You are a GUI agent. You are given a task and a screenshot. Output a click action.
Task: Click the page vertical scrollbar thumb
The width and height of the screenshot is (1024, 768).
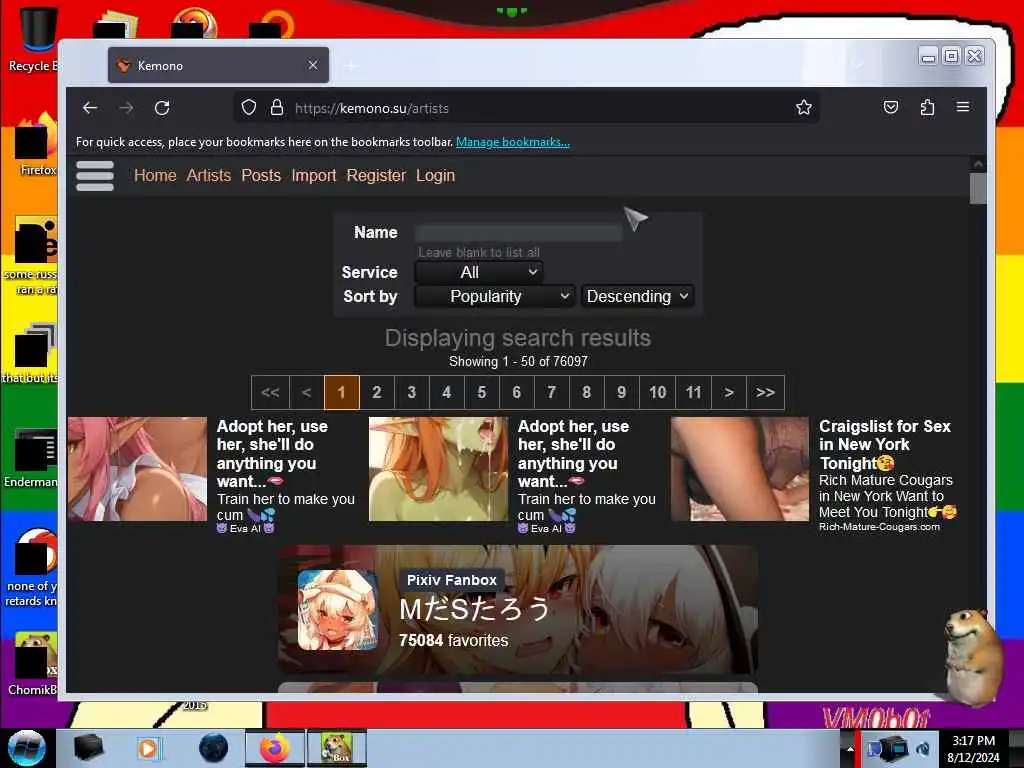pos(978,188)
